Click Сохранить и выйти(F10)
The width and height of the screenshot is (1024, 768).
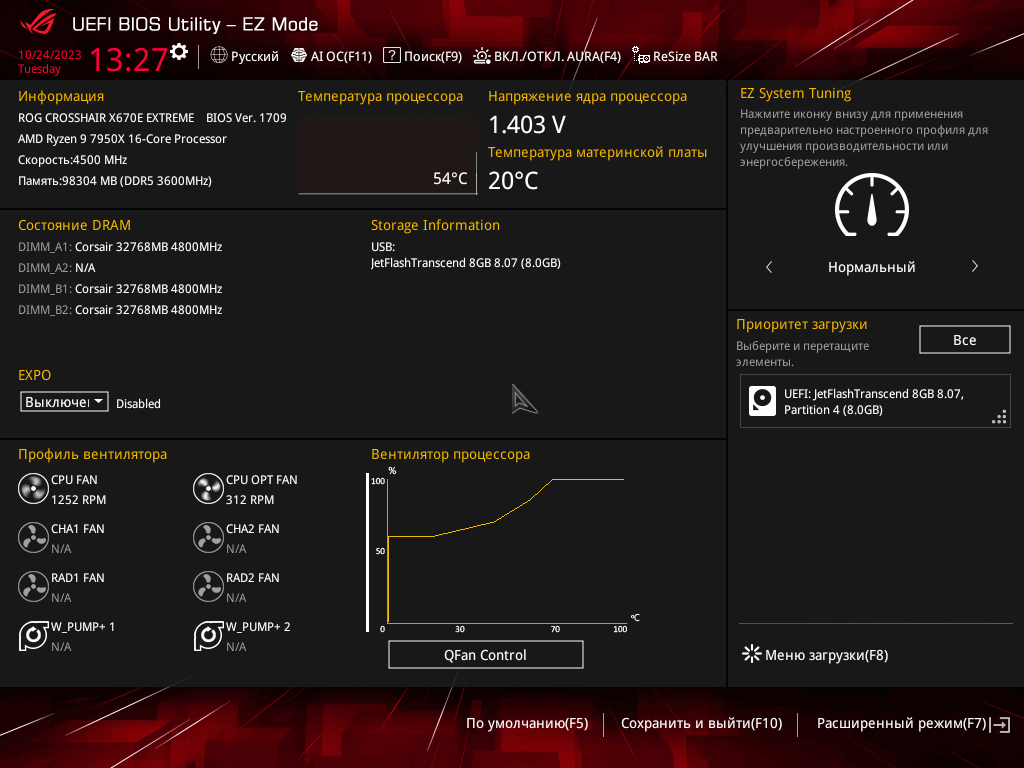point(701,723)
